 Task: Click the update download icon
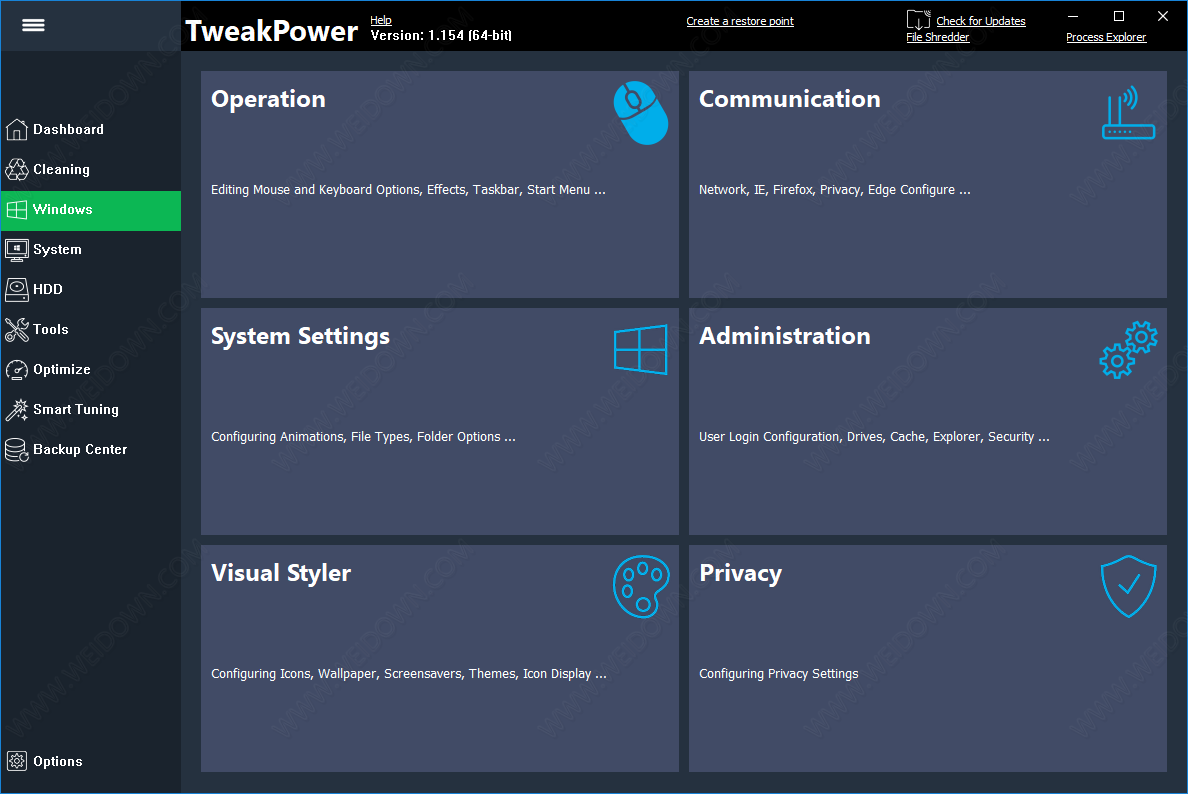[x=918, y=20]
